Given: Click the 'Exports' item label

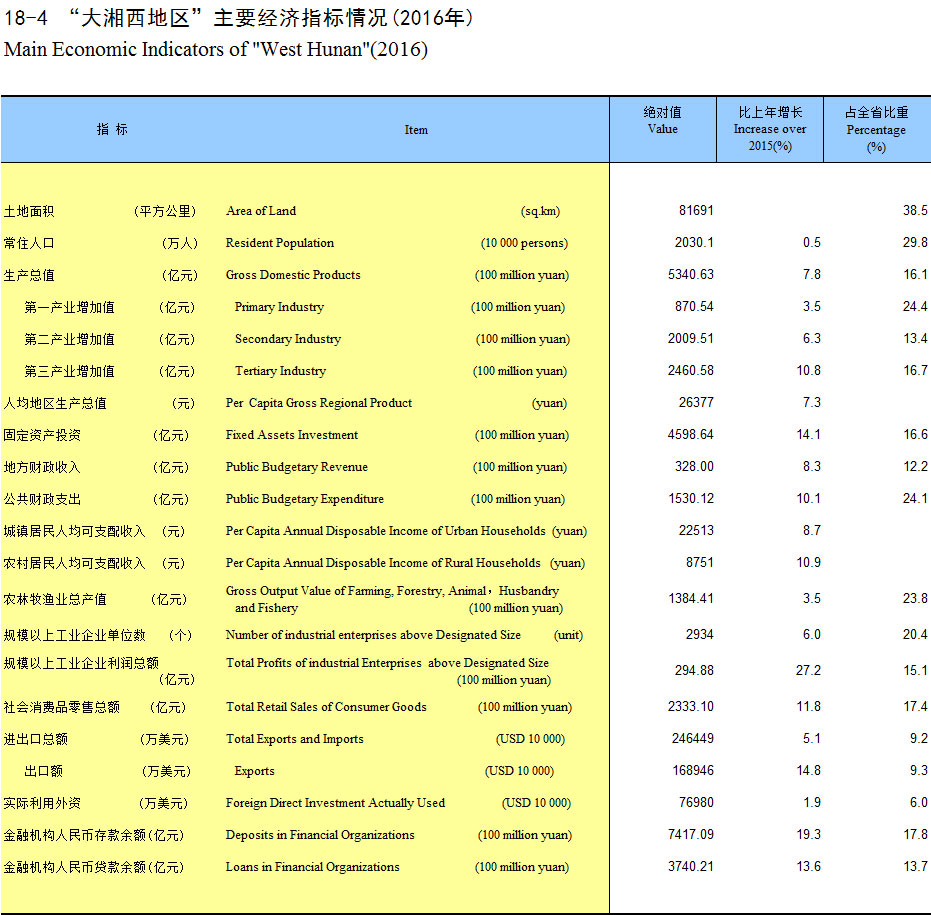Looking at the screenshot, I should click(254, 771).
